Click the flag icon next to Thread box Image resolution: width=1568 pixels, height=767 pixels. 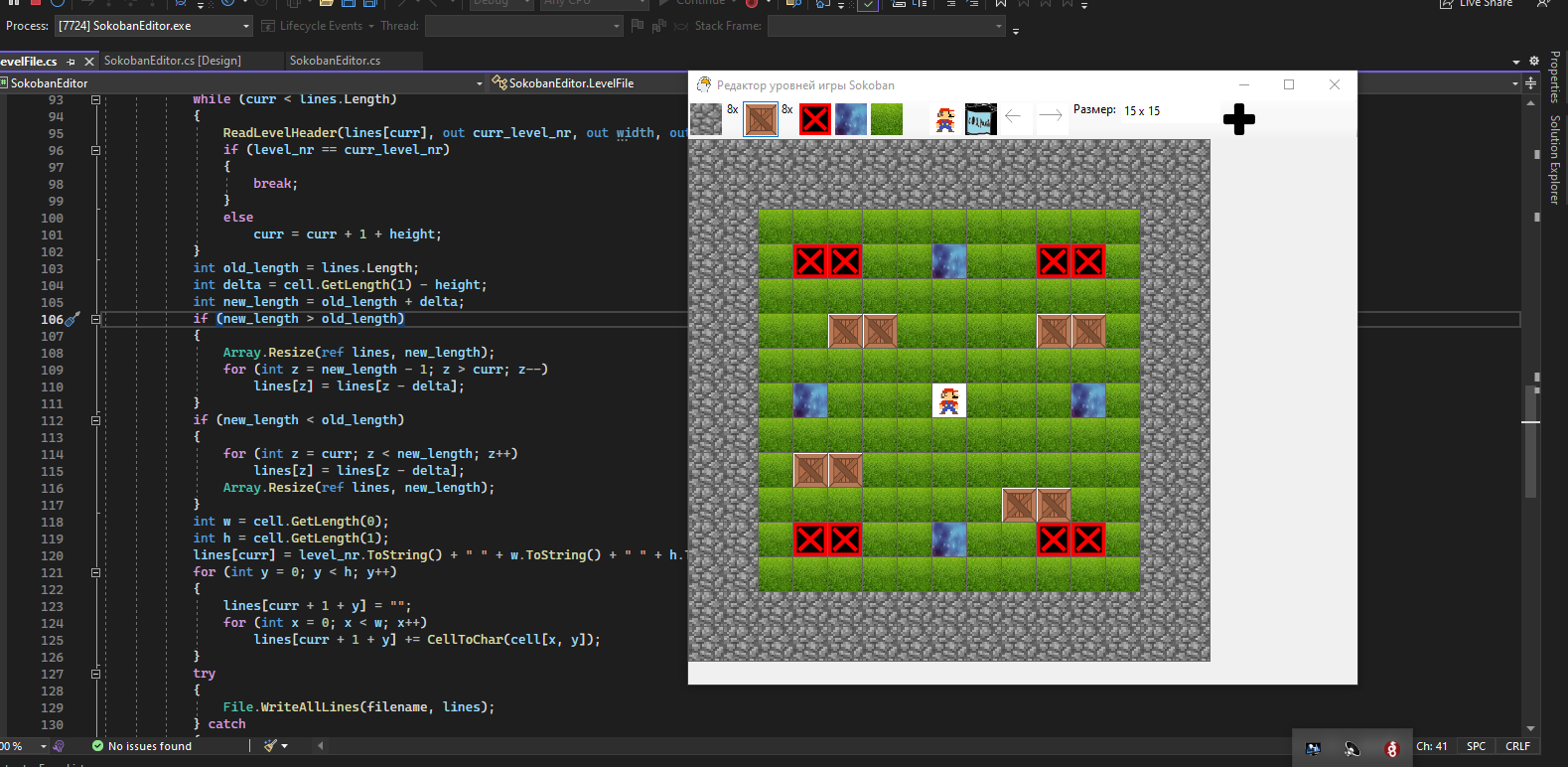coord(638,26)
